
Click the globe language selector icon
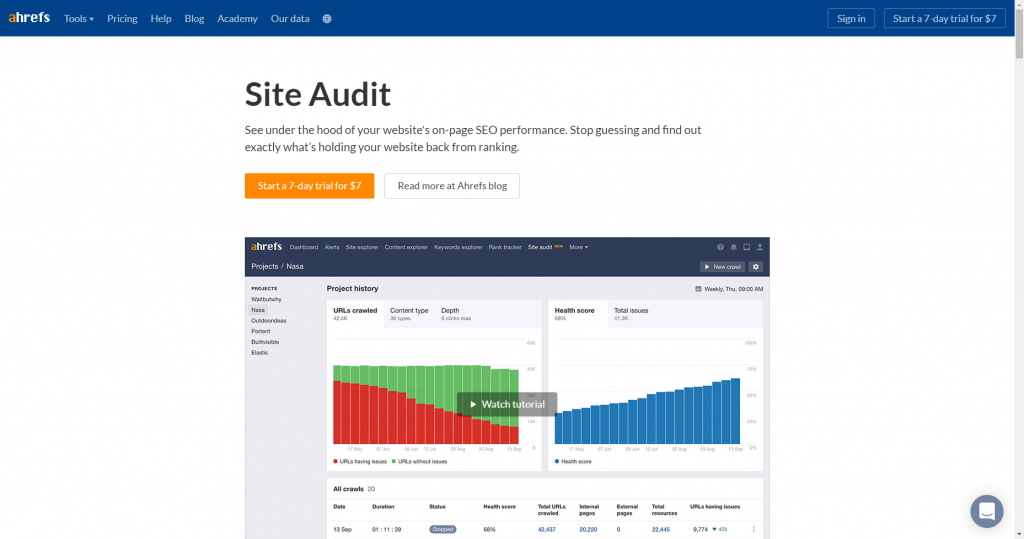(x=327, y=18)
